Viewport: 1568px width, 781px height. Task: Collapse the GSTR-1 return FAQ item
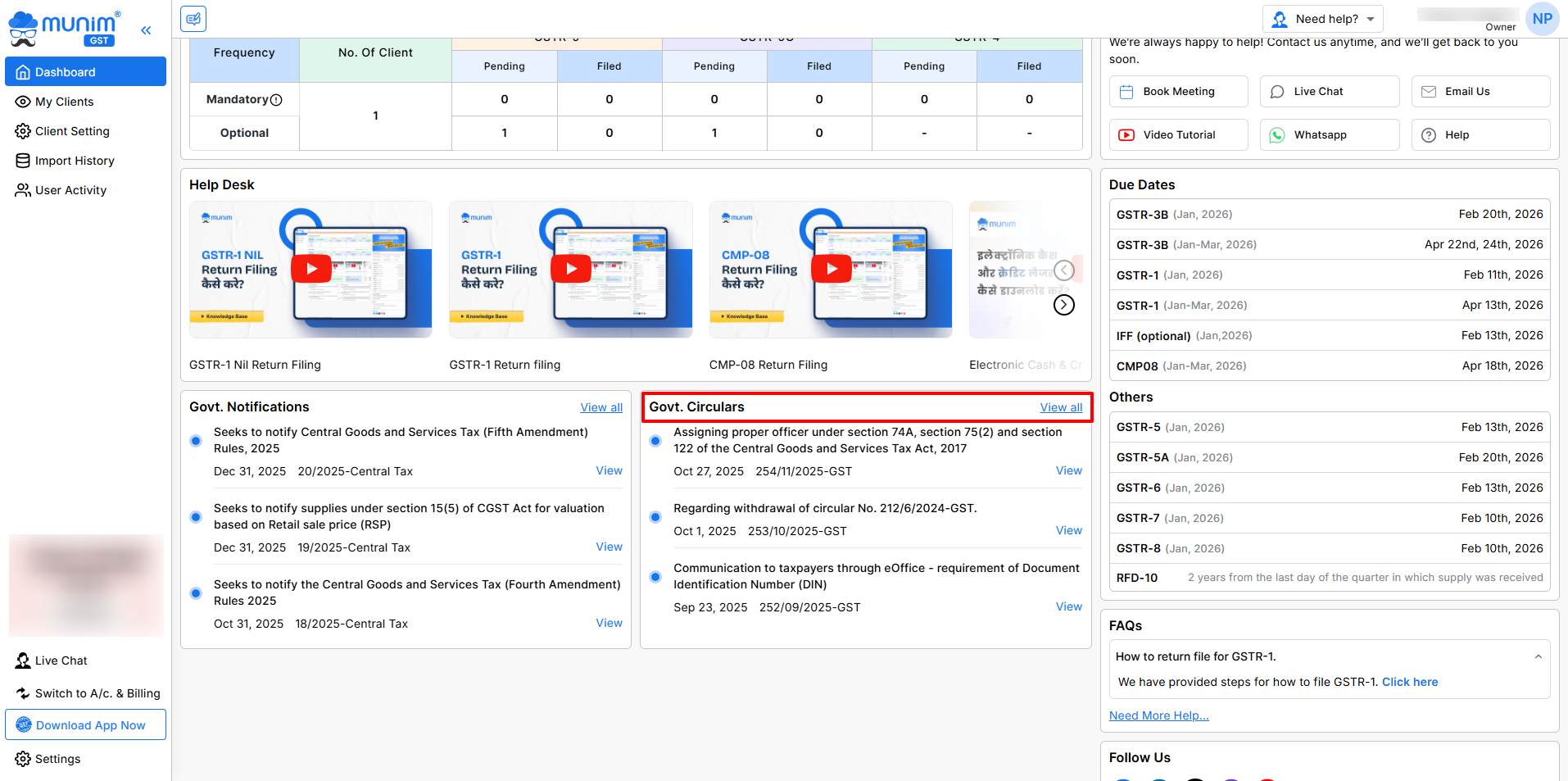[x=1538, y=656]
